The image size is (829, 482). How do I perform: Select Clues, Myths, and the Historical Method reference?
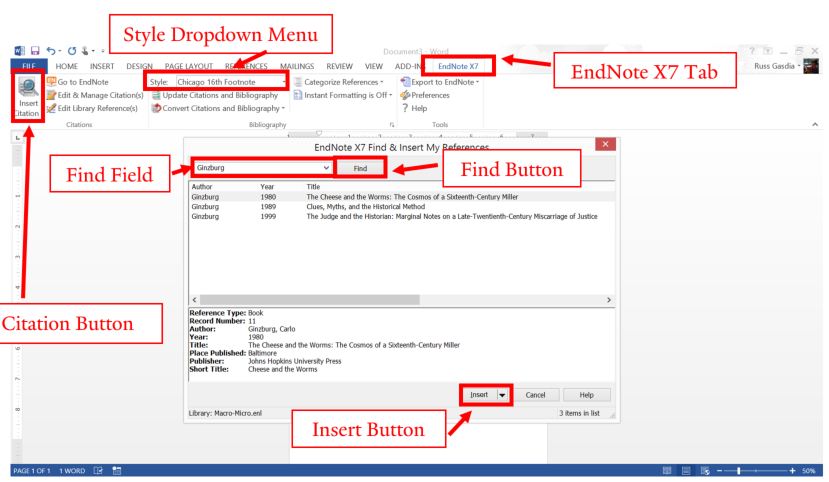(402, 207)
